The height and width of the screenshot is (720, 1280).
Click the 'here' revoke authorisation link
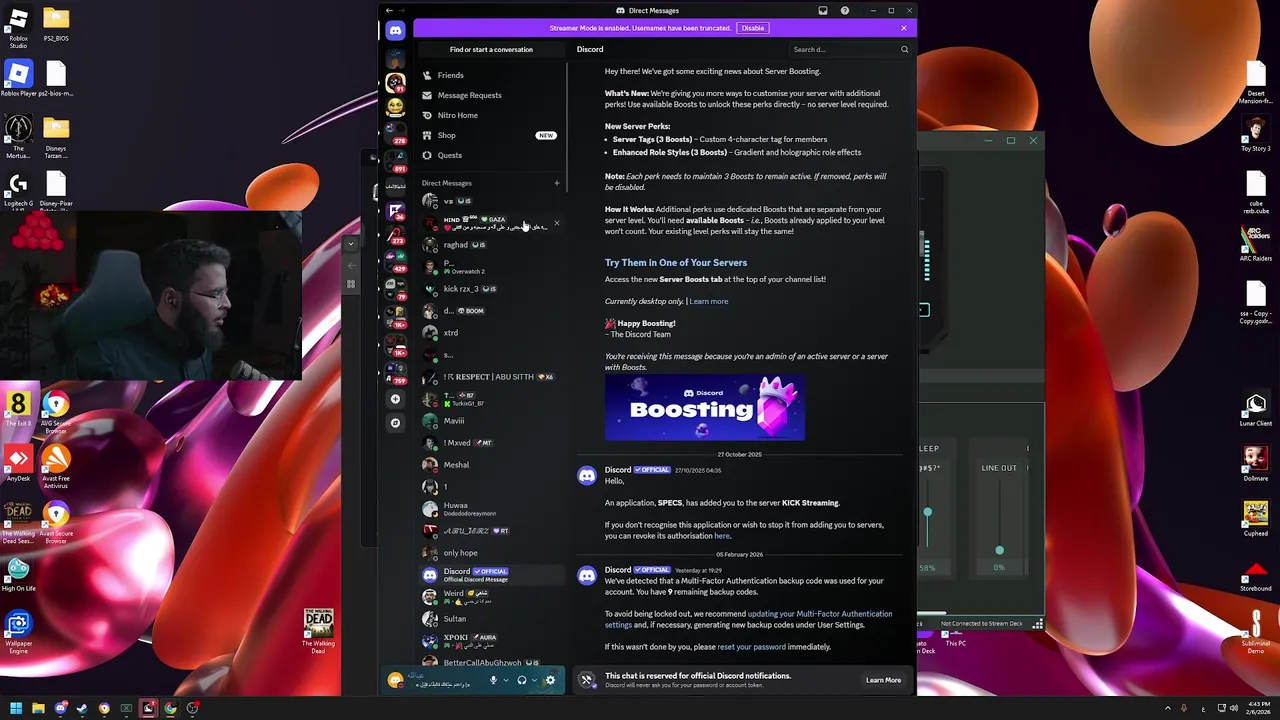point(722,536)
